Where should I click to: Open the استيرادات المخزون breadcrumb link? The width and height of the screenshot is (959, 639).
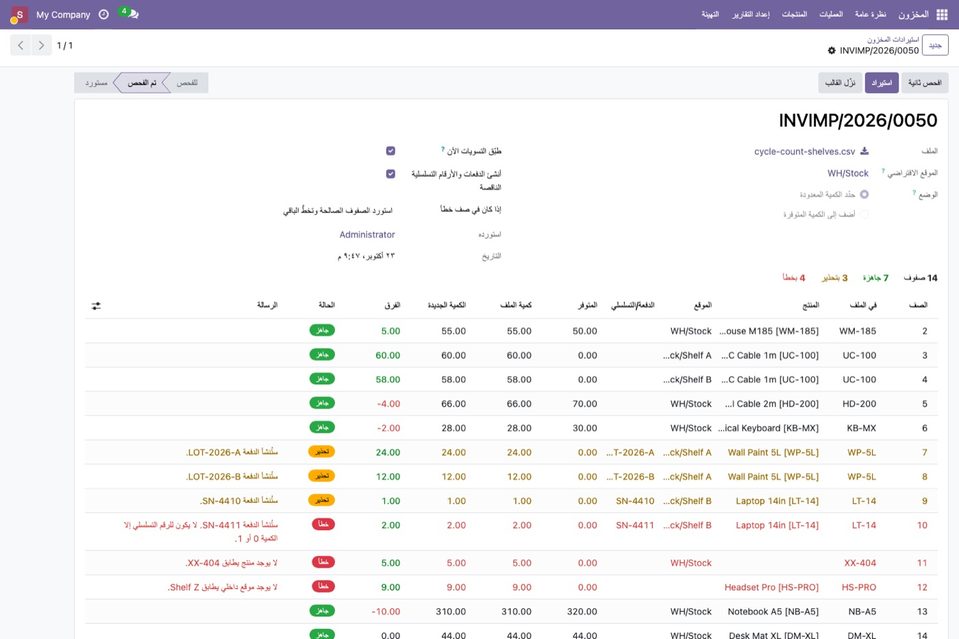892,39
